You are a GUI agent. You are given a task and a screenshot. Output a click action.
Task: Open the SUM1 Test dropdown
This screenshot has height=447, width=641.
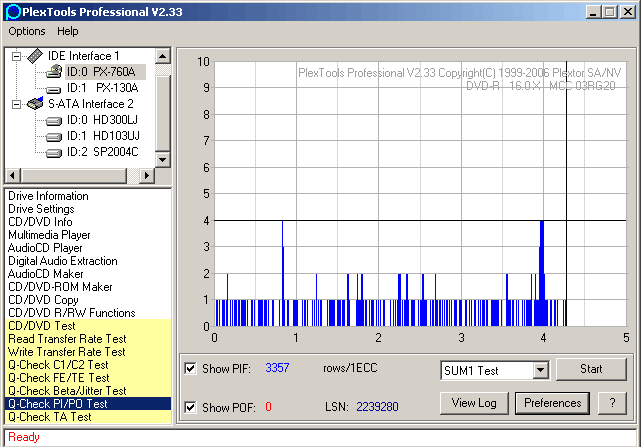coord(540,370)
